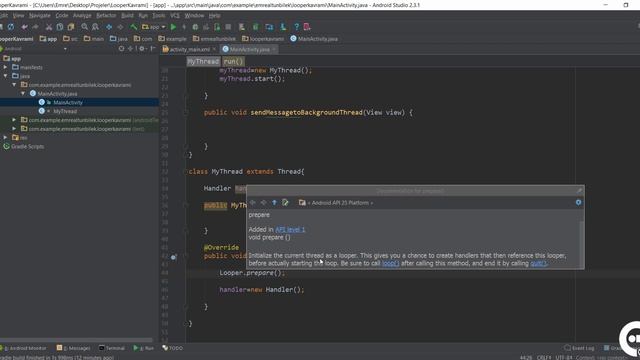Click the Find magnifier icon
The height and width of the screenshot is (360, 640).
coord(84,27)
